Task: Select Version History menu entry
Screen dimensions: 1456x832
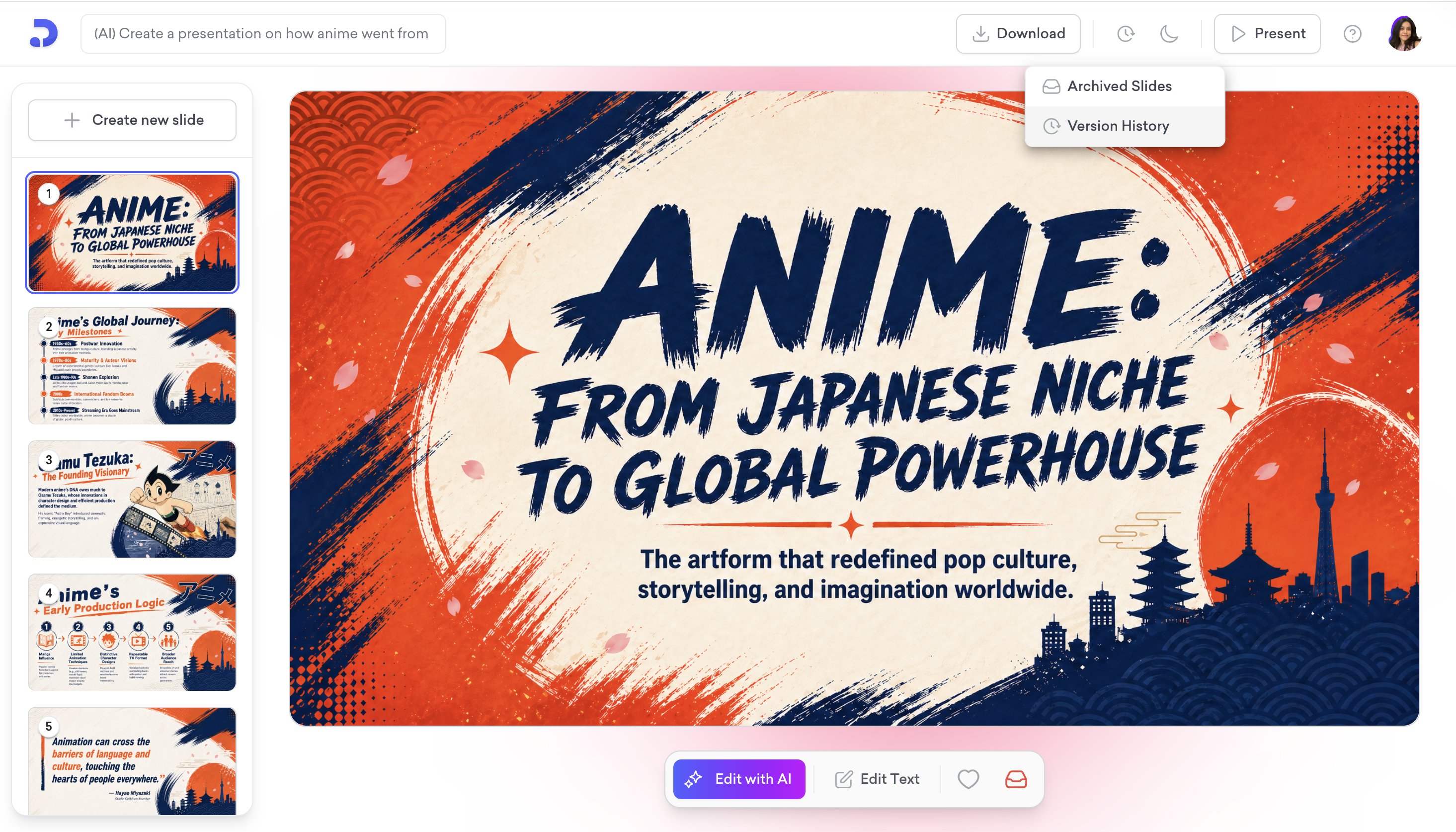Action: [1118, 126]
